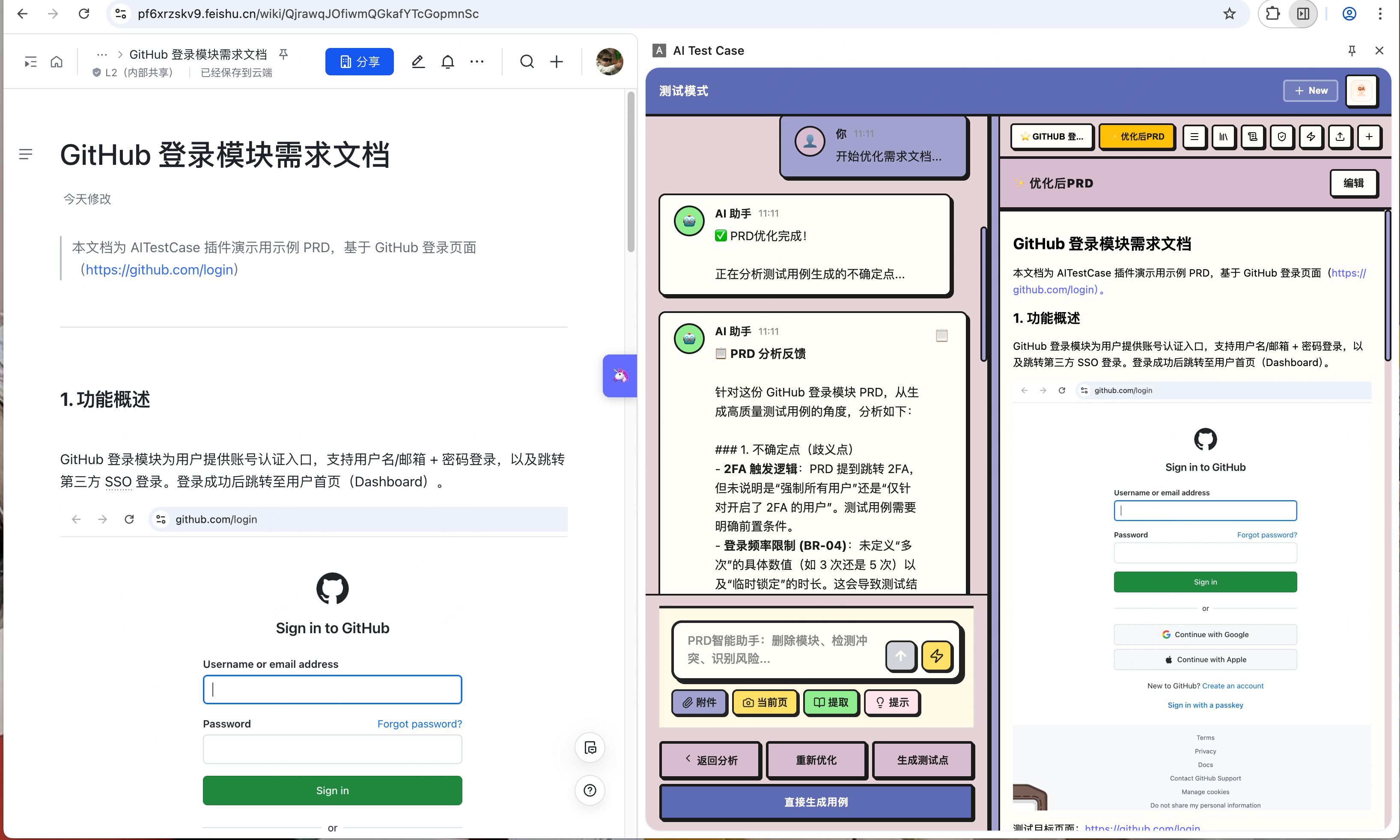Click the Feishu document vertical scrollbar

coord(630,173)
